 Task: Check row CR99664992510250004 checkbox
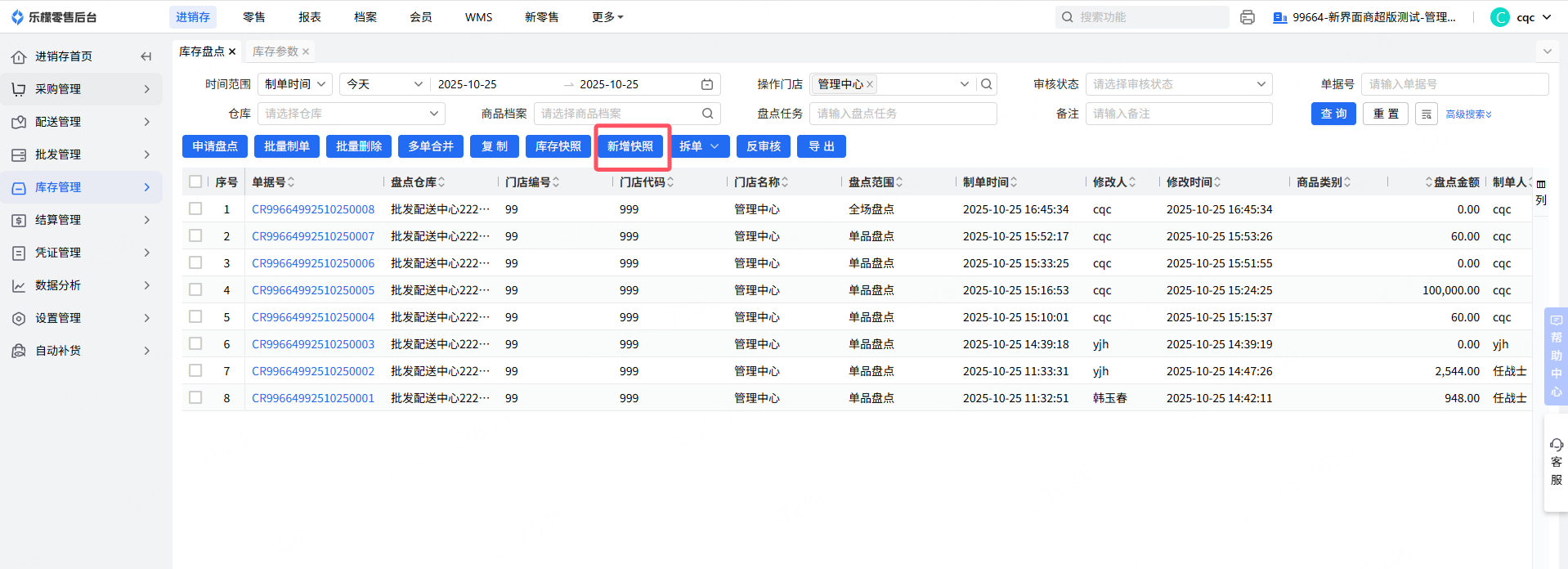pos(195,316)
